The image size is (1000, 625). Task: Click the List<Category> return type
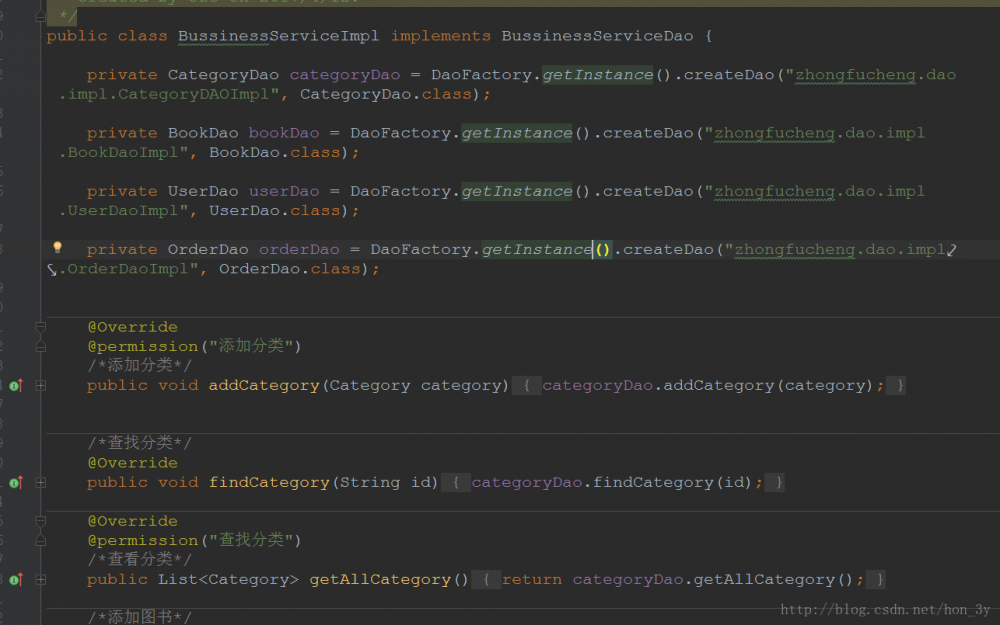pyautogui.click(x=228, y=580)
